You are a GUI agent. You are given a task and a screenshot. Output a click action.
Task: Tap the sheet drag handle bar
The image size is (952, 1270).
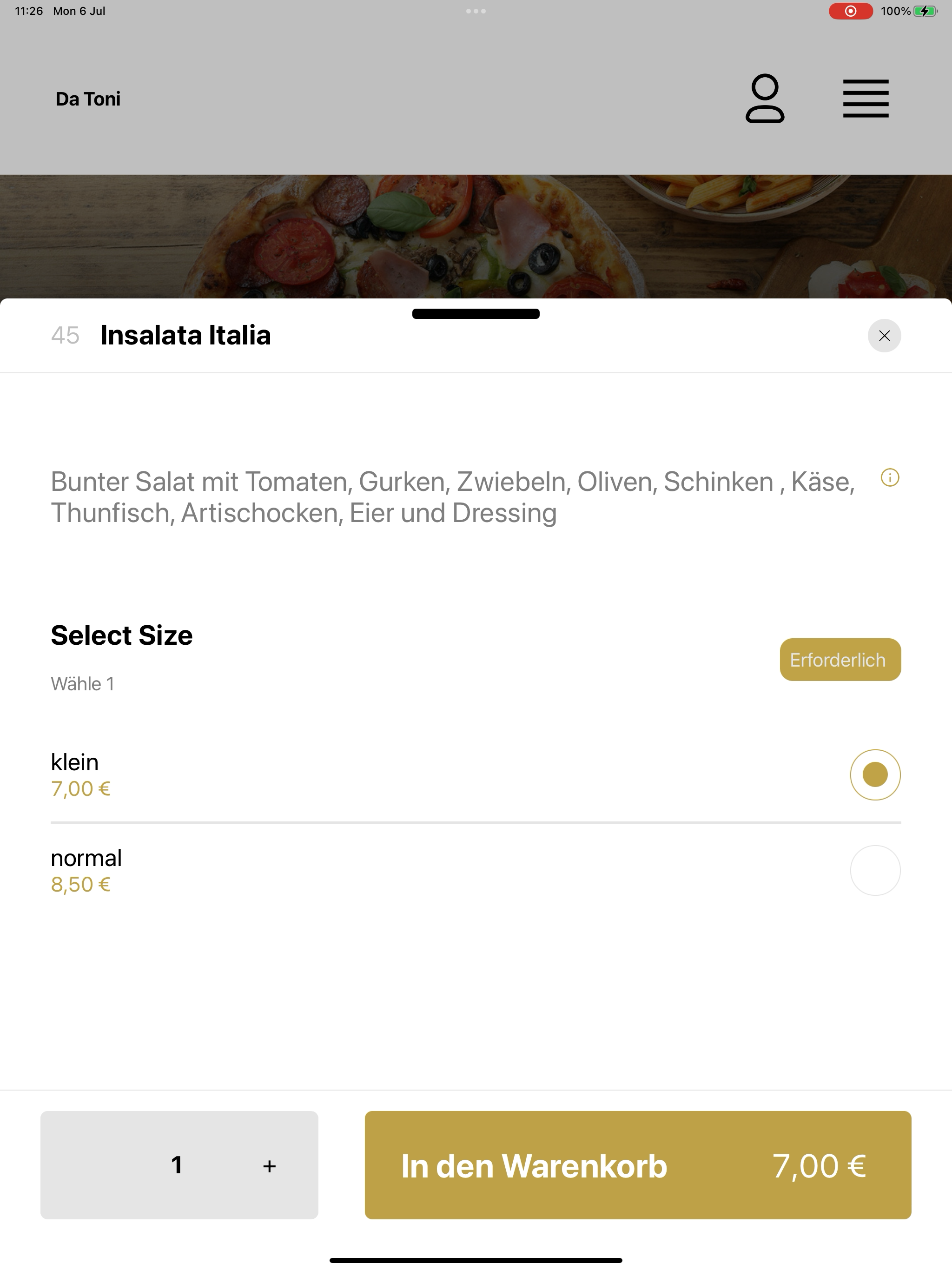pyautogui.click(x=476, y=313)
